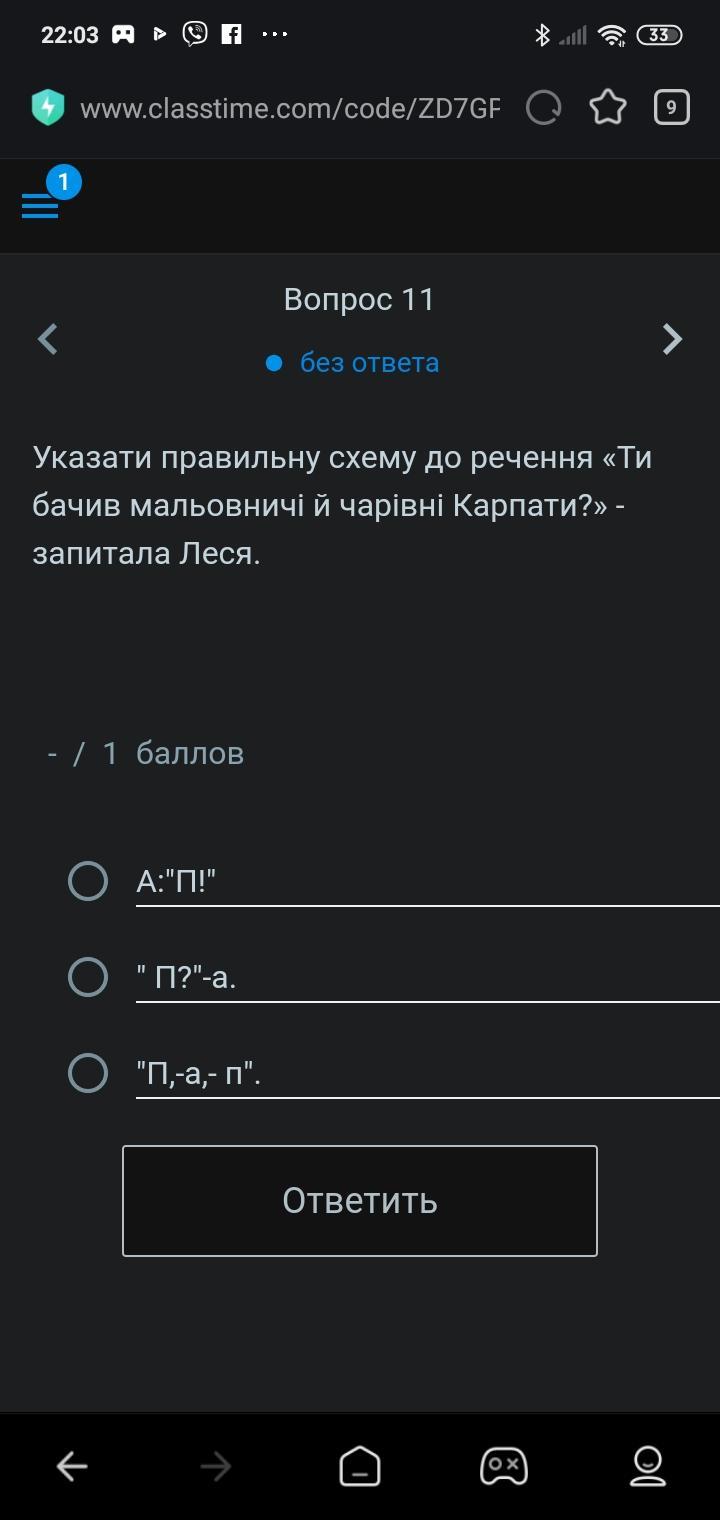720x1520 pixels.
Task: Select the radio button for "П,-а,- п".
Action: [88, 1073]
